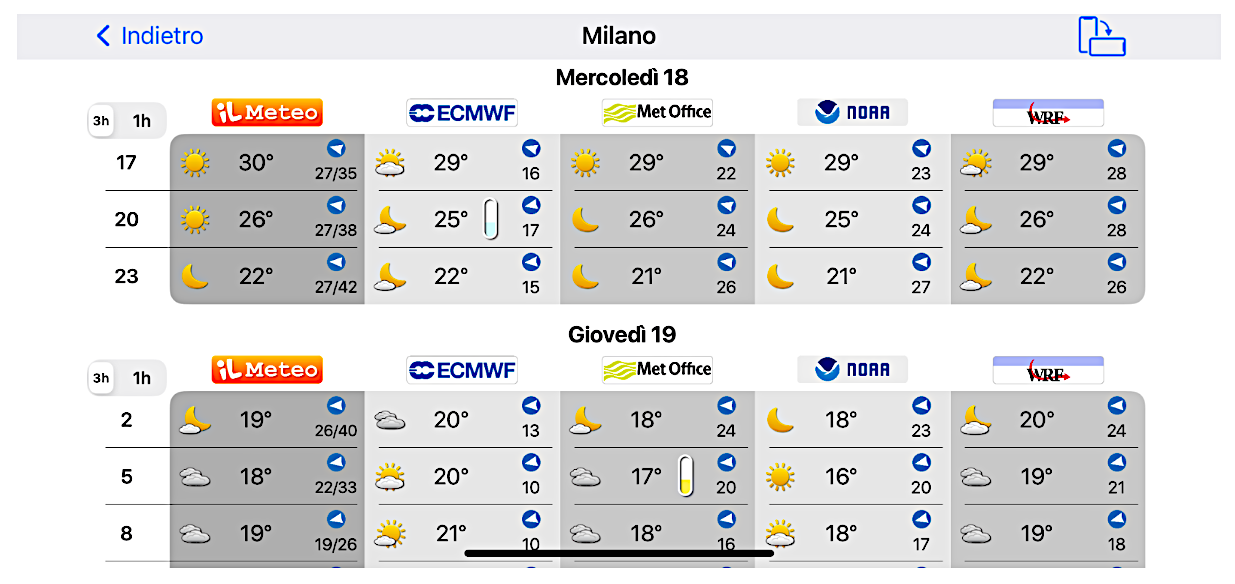The width and height of the screenshot is (1235, 584).
Task: Click the Milano title
Action: click(x=619, y=36)
